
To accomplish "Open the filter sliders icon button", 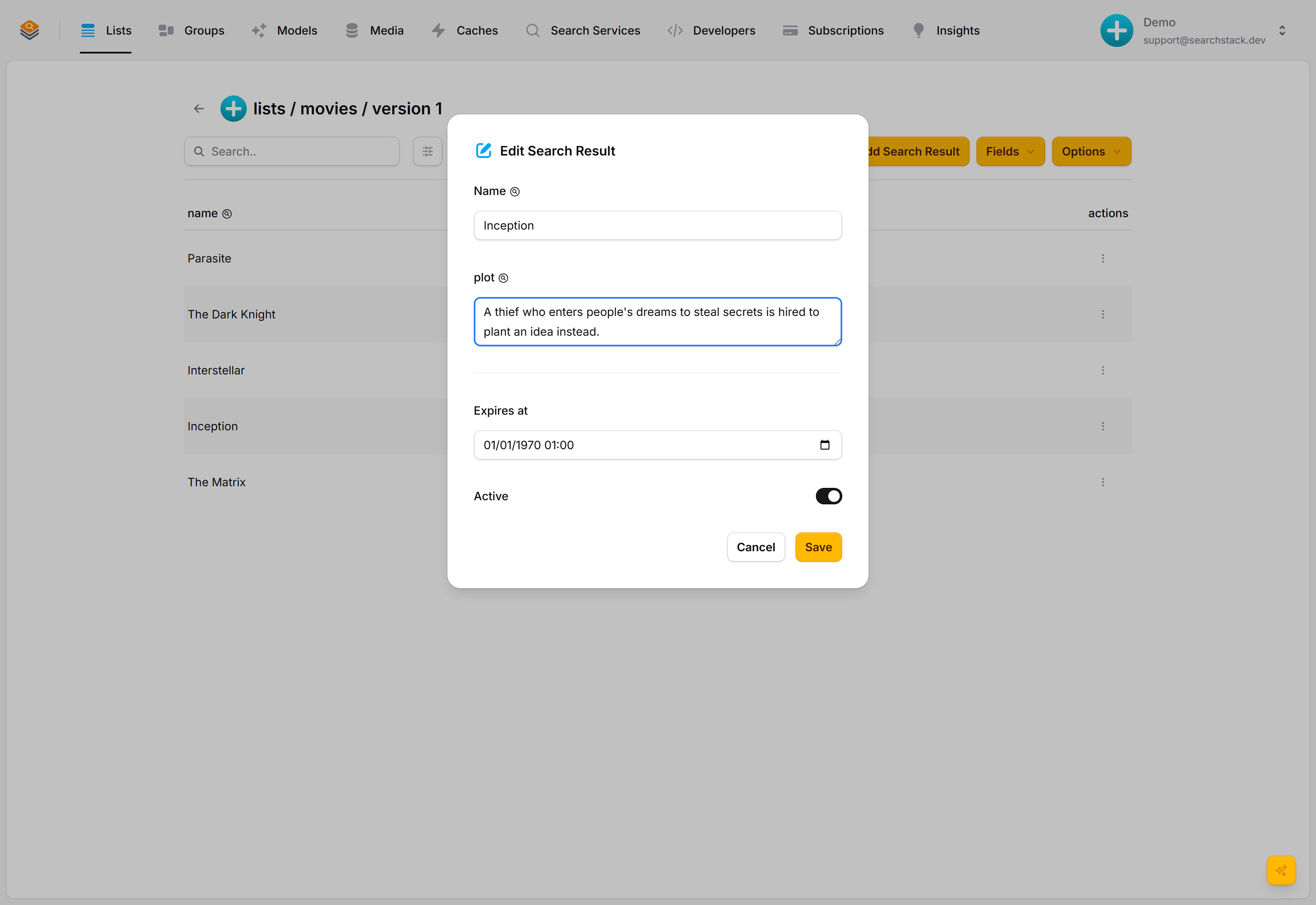I will pos(427,151).
